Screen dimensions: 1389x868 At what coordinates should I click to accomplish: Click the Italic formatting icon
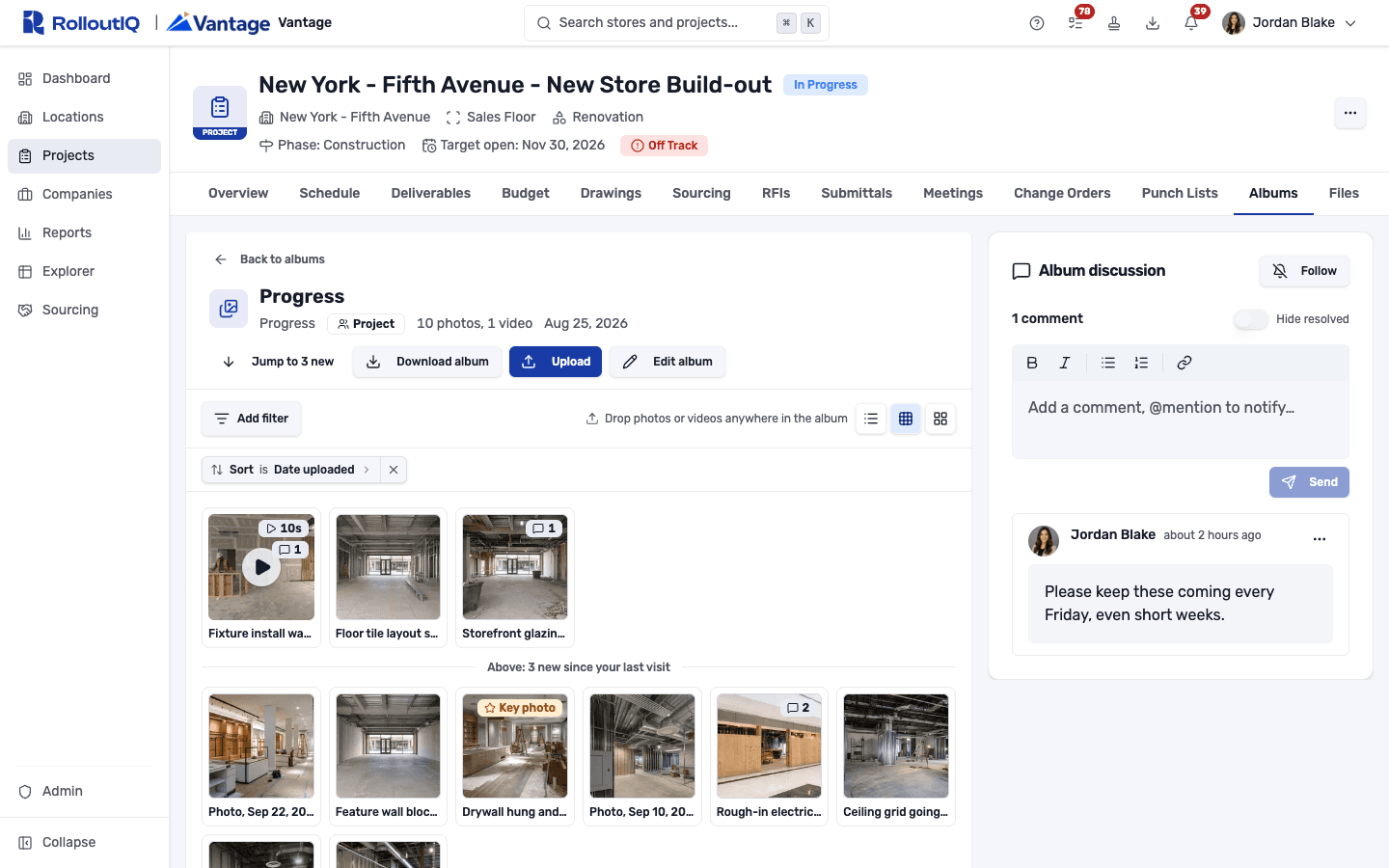[x=1065, y=363]
